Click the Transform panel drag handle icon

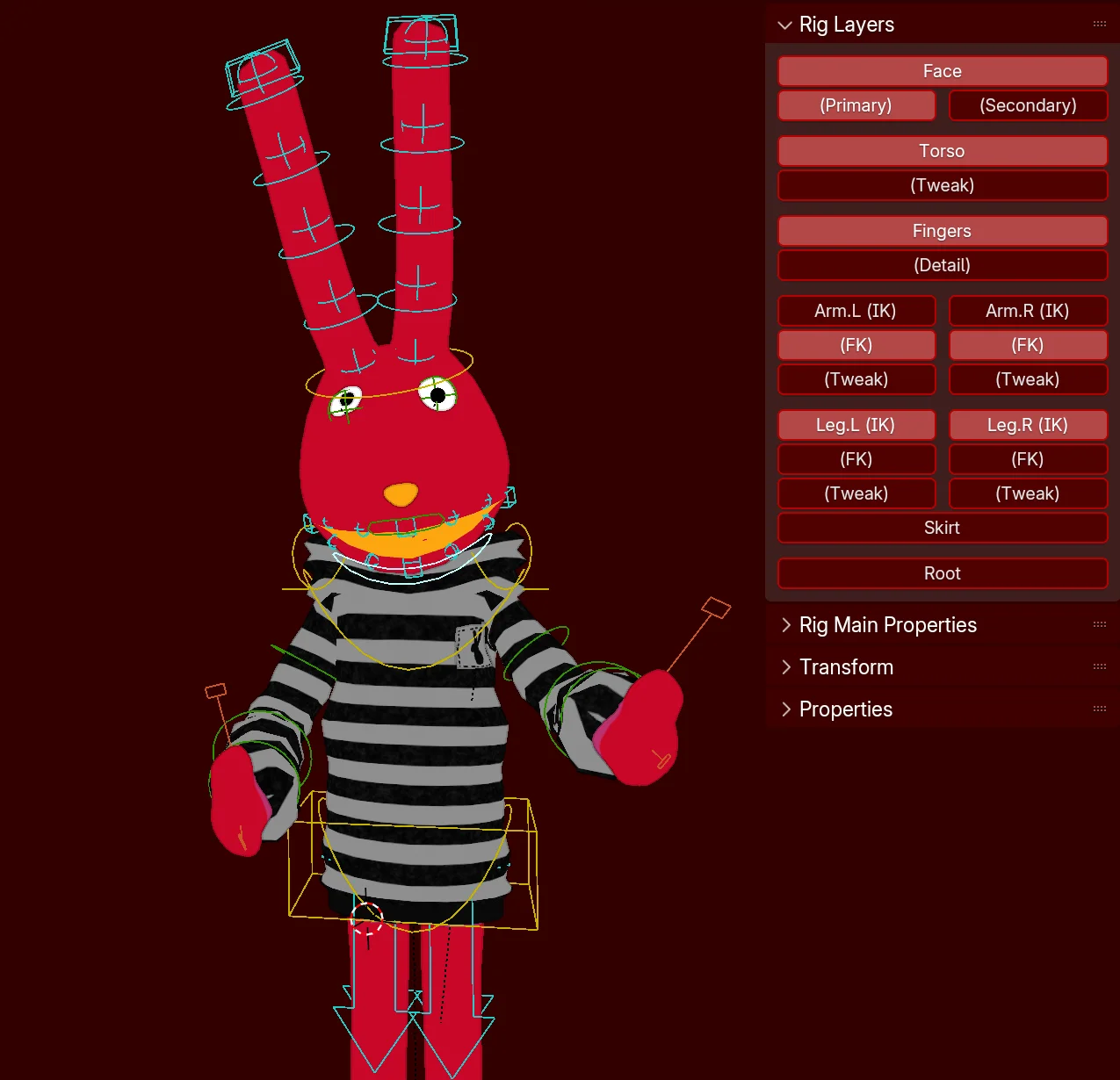pyautogui.click(x=1100, y=666)
